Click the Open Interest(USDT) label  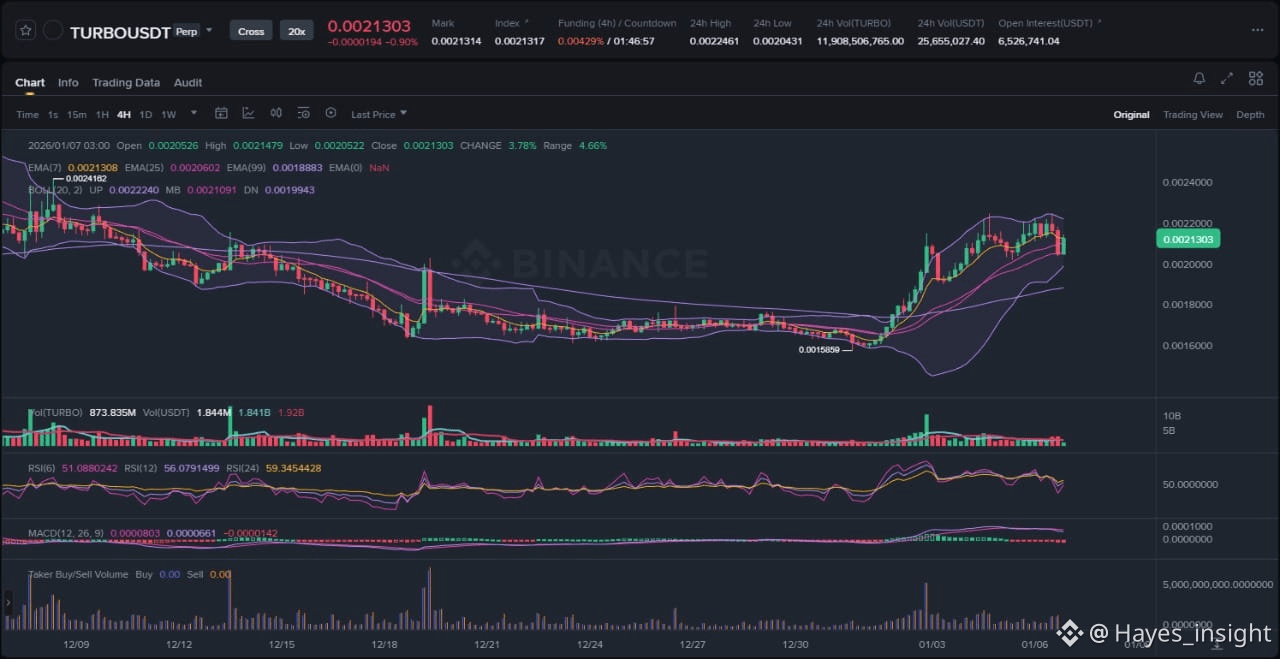[1045, 23]
